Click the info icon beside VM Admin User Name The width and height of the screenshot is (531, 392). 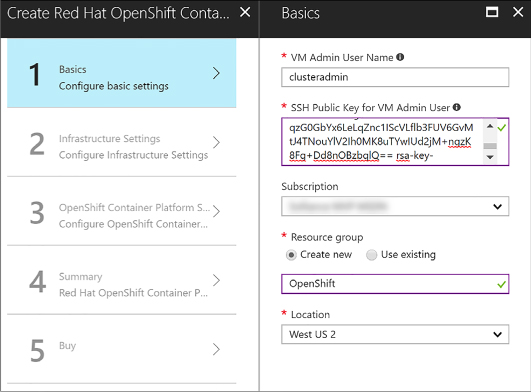(400, 57)
